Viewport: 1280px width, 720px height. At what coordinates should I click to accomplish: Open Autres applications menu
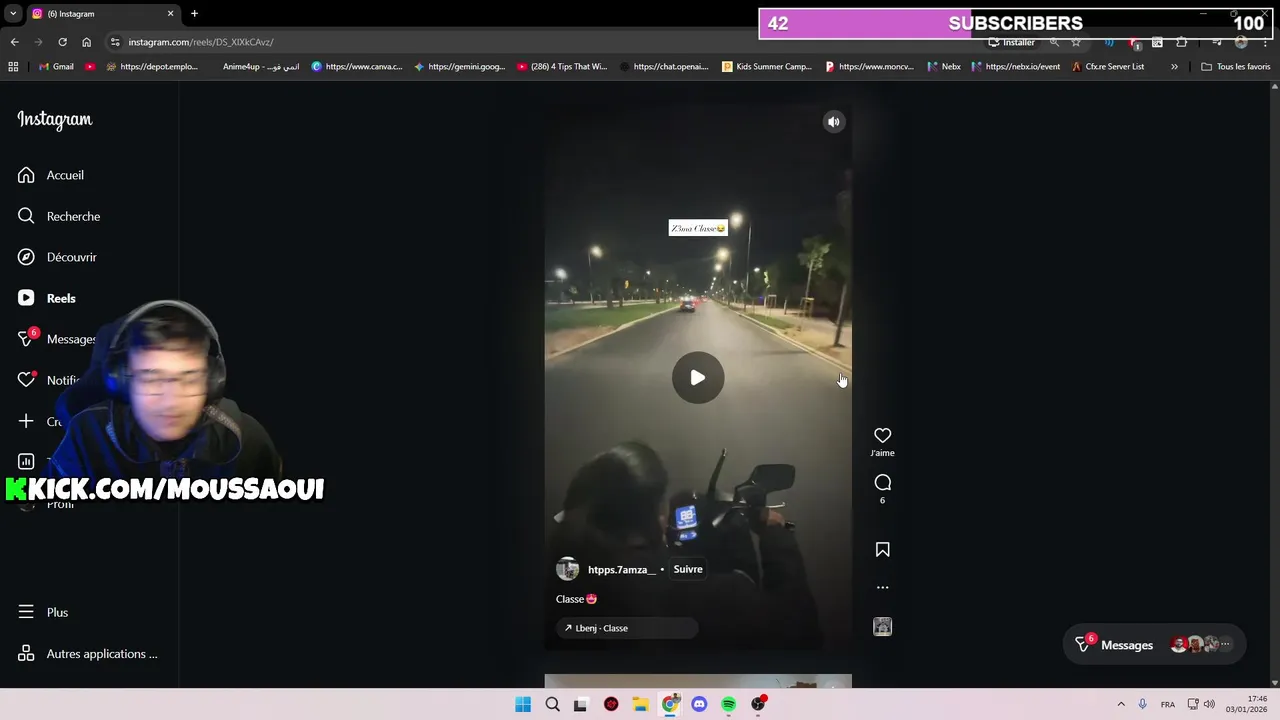[x=88, y=654]
